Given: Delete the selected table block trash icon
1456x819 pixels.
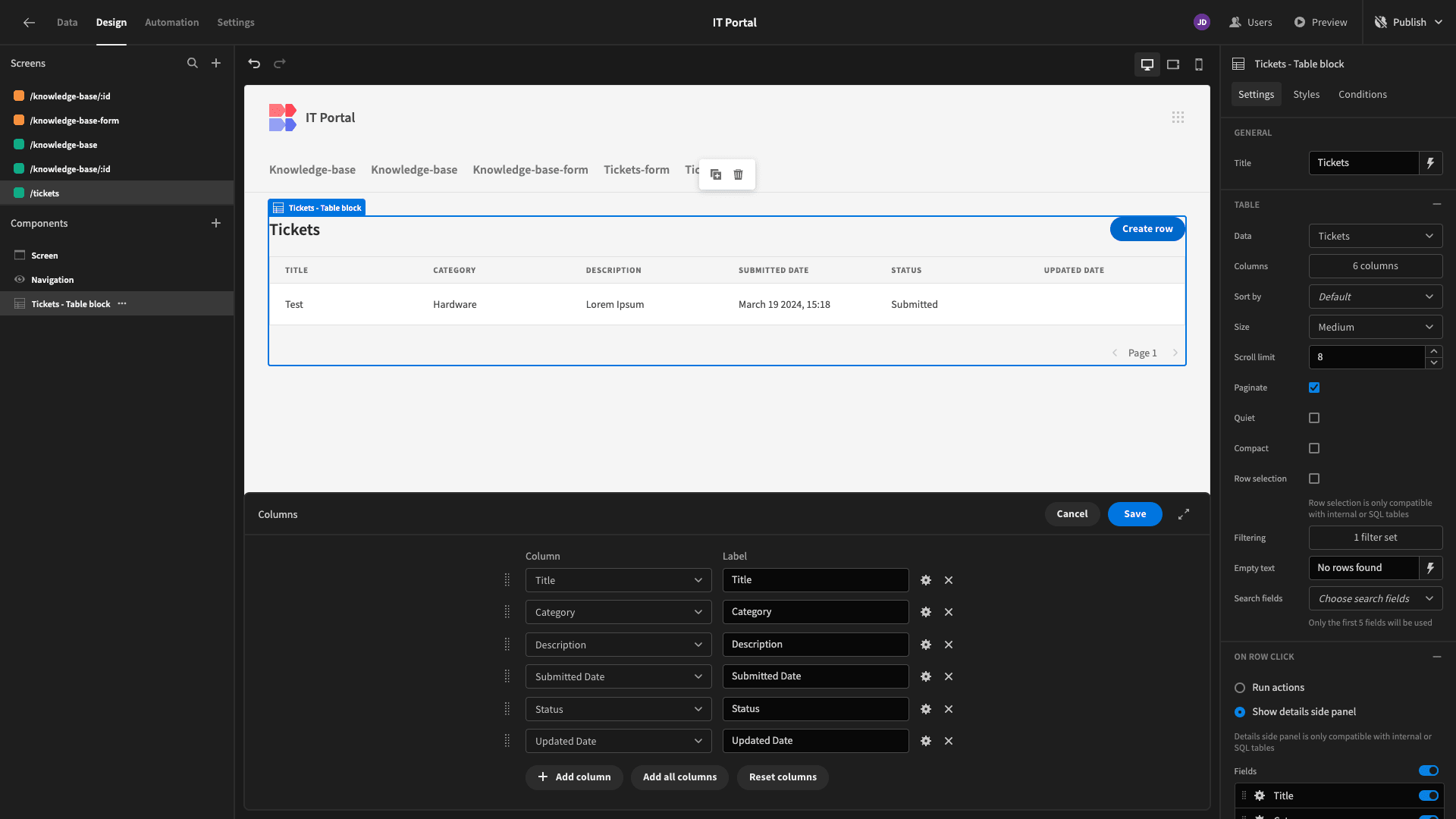Looking at the screenshot, I should point(739,174).
